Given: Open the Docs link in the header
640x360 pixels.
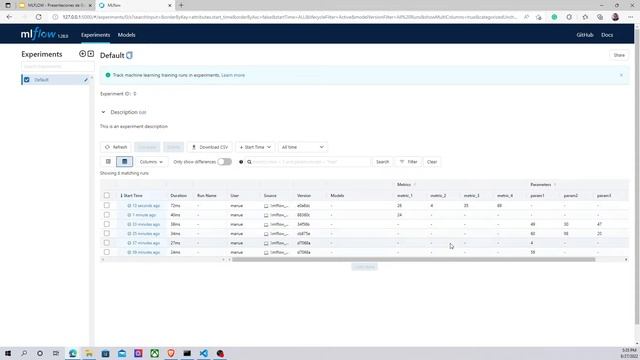Looking at the screenshot, I should click(x=607, y=35).
